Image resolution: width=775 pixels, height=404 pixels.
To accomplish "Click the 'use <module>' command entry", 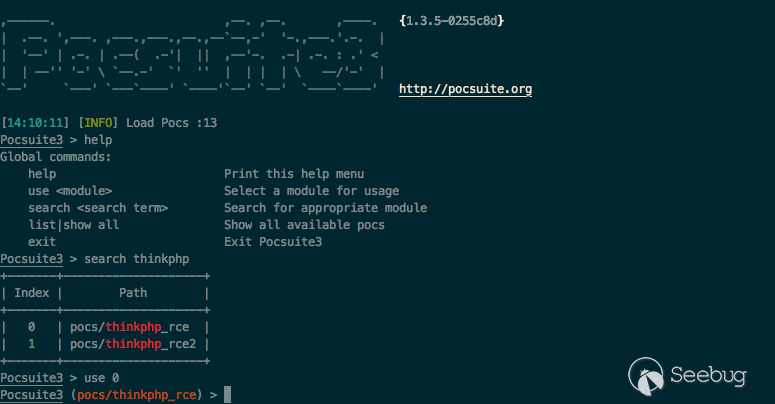I will click(70, 191).
